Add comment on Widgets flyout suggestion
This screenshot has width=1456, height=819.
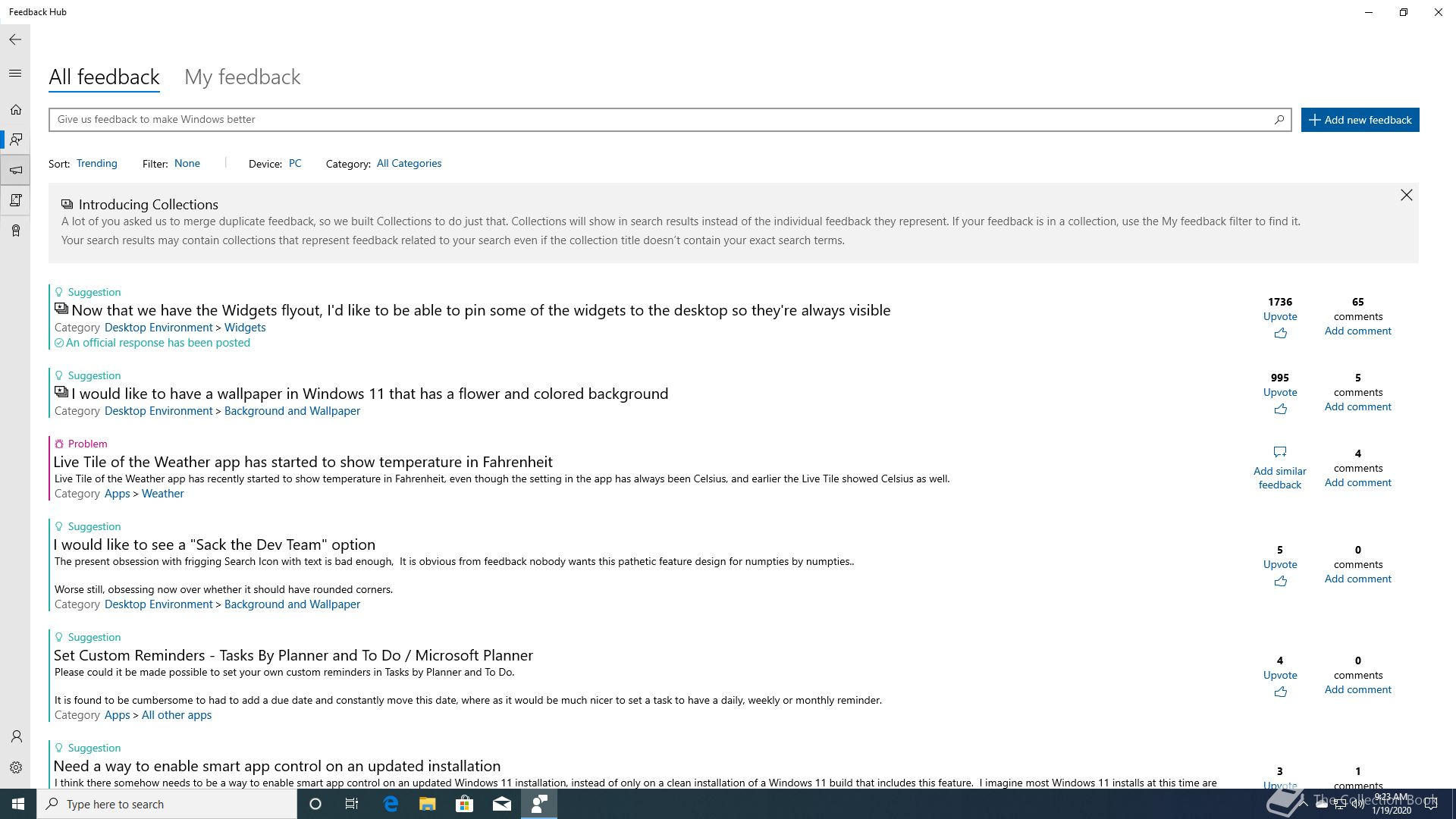pyautogui.click(x=1357, y=331)
